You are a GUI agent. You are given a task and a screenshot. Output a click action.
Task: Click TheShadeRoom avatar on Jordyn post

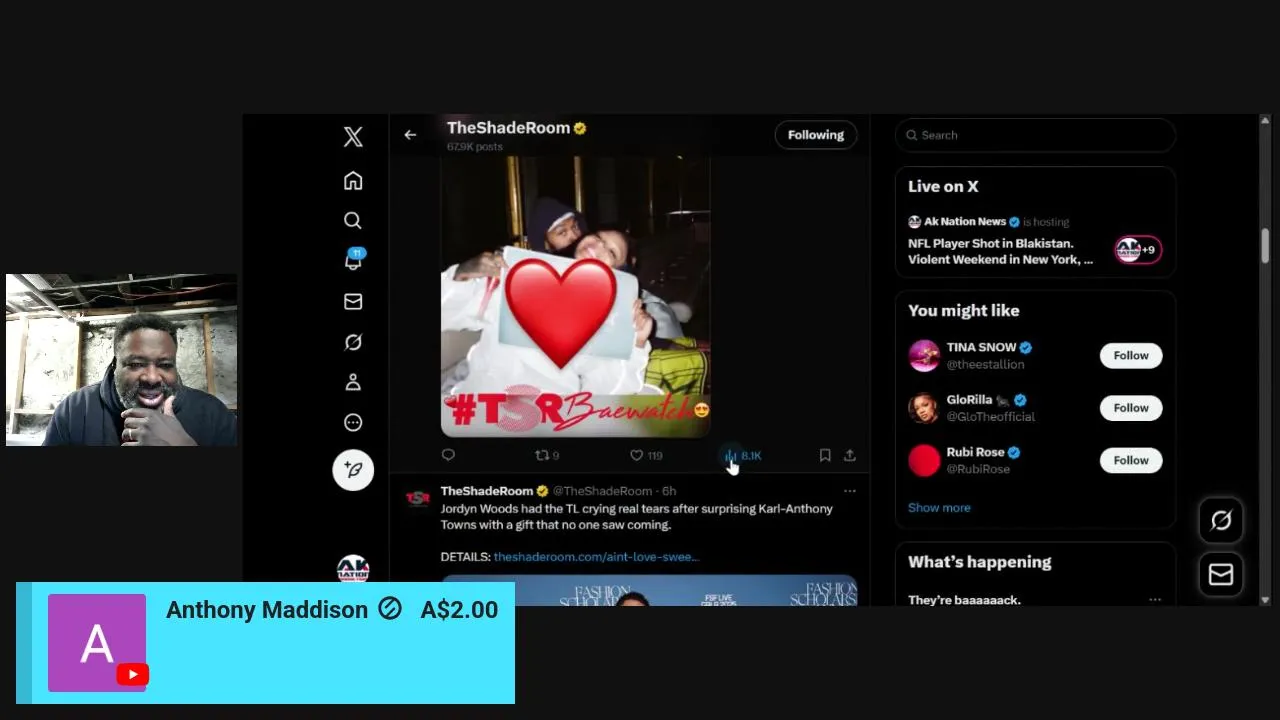[x=418, y=498]
